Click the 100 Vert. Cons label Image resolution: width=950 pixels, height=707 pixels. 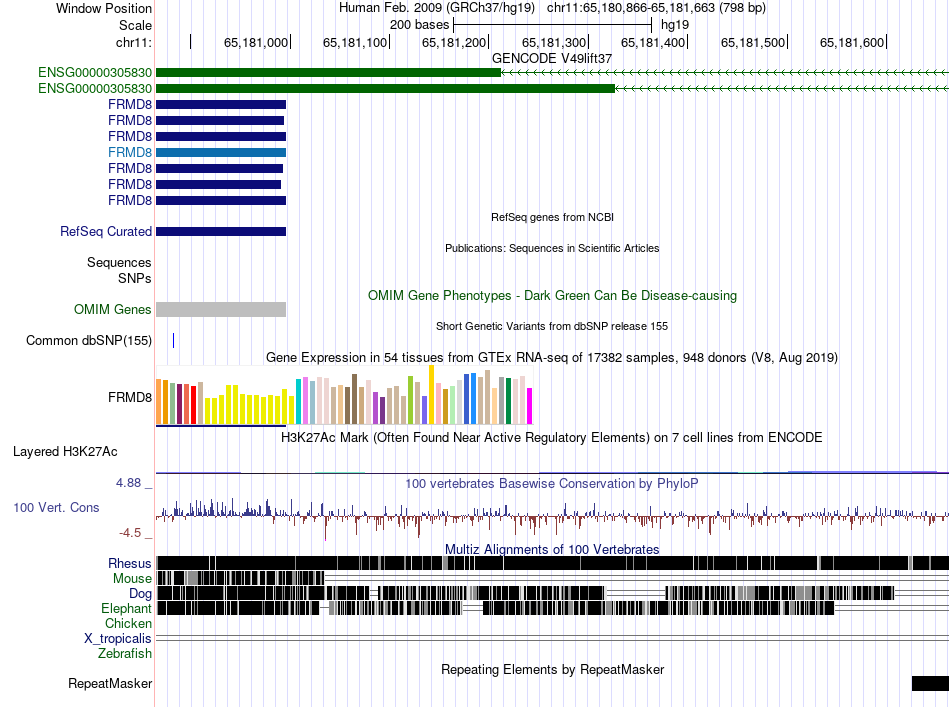56,508
